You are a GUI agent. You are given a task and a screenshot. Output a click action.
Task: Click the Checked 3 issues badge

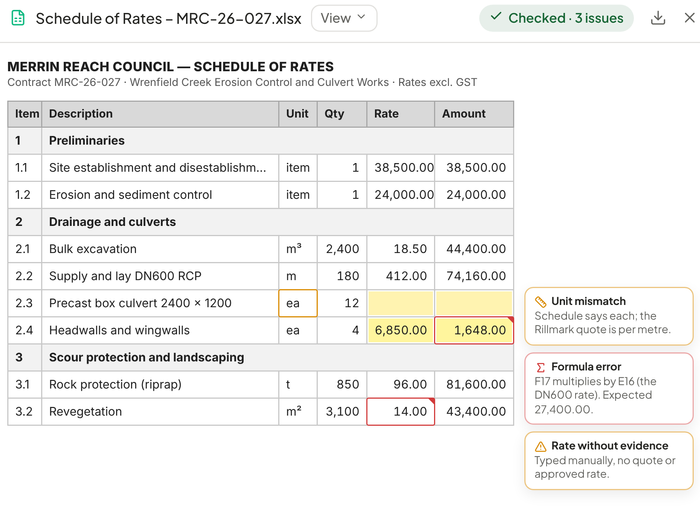[556, 18]
